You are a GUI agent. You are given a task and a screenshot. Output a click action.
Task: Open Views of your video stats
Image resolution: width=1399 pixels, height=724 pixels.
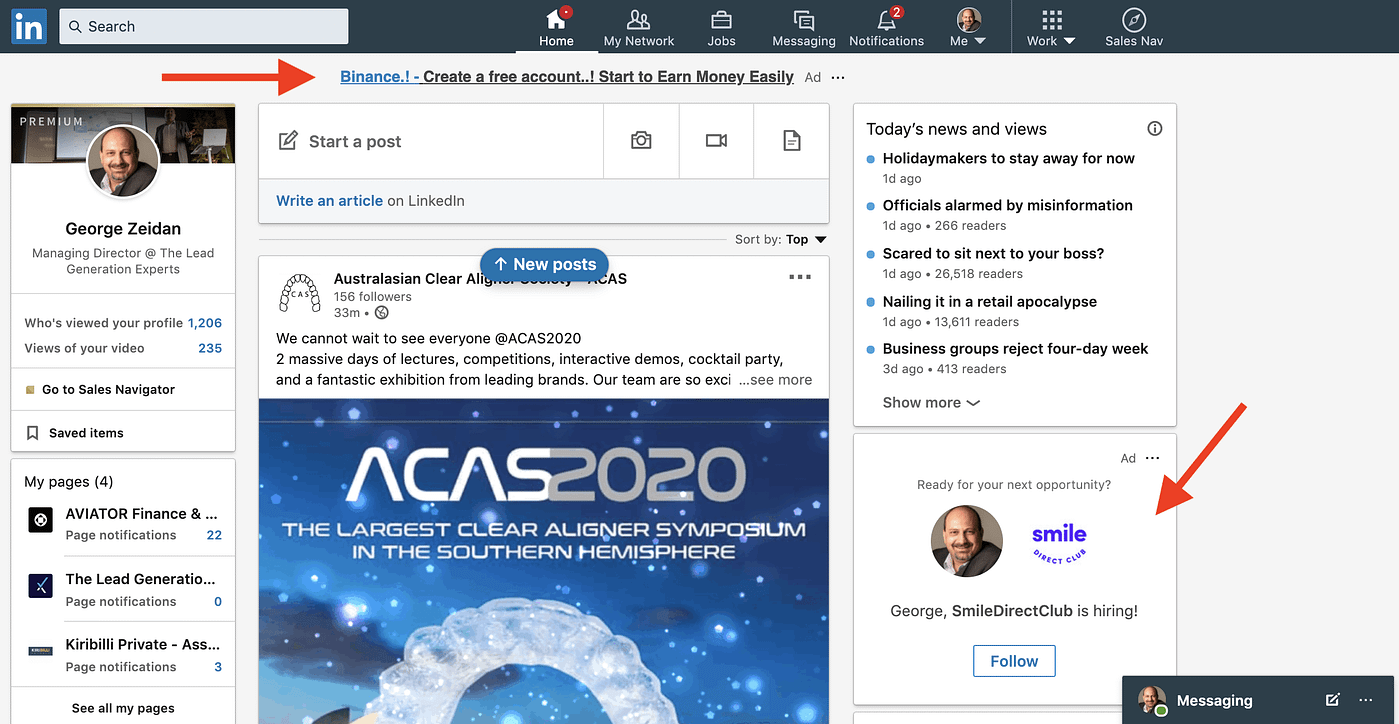coord(123,348)
